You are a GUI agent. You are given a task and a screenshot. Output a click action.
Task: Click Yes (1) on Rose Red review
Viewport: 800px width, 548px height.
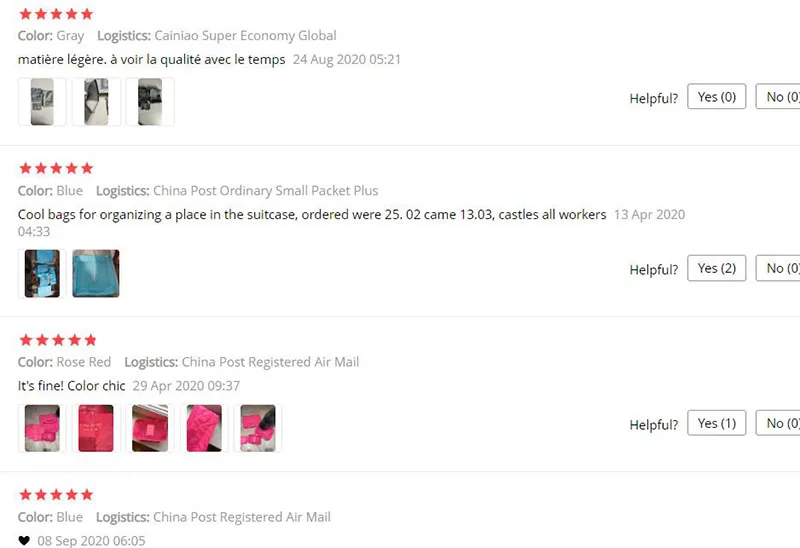point(716,423)
